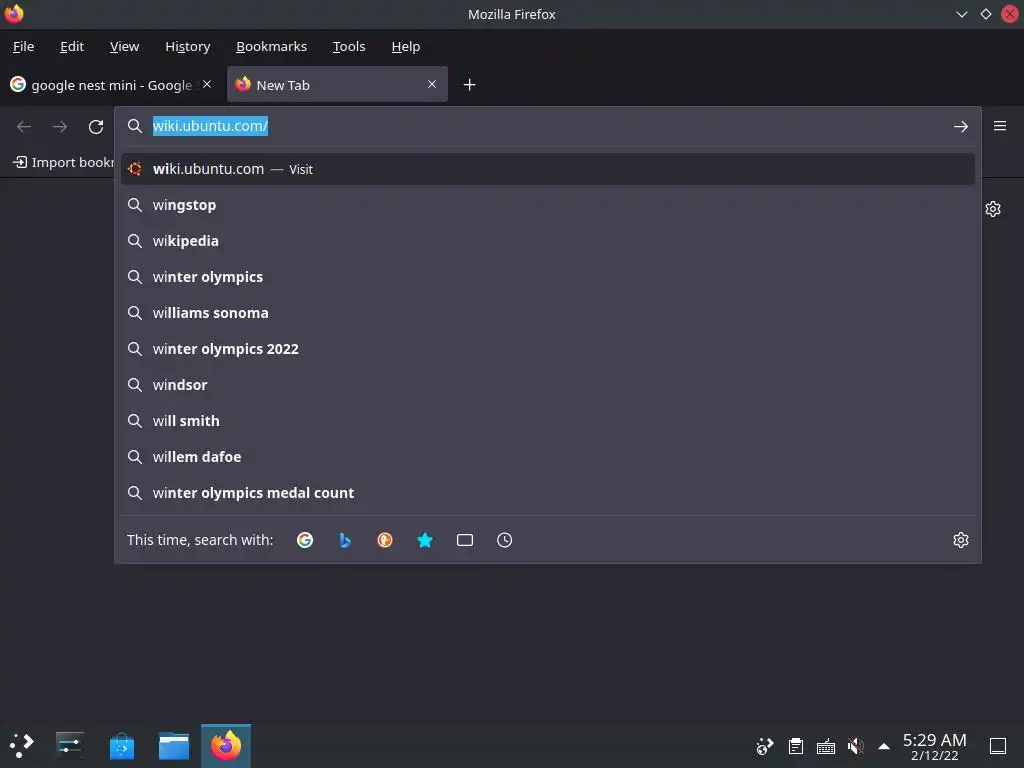Image resolution: width=1024 pixels, height=768 pixels.
Task: Open System Settings from the taskbar
Action: [69, 745]
